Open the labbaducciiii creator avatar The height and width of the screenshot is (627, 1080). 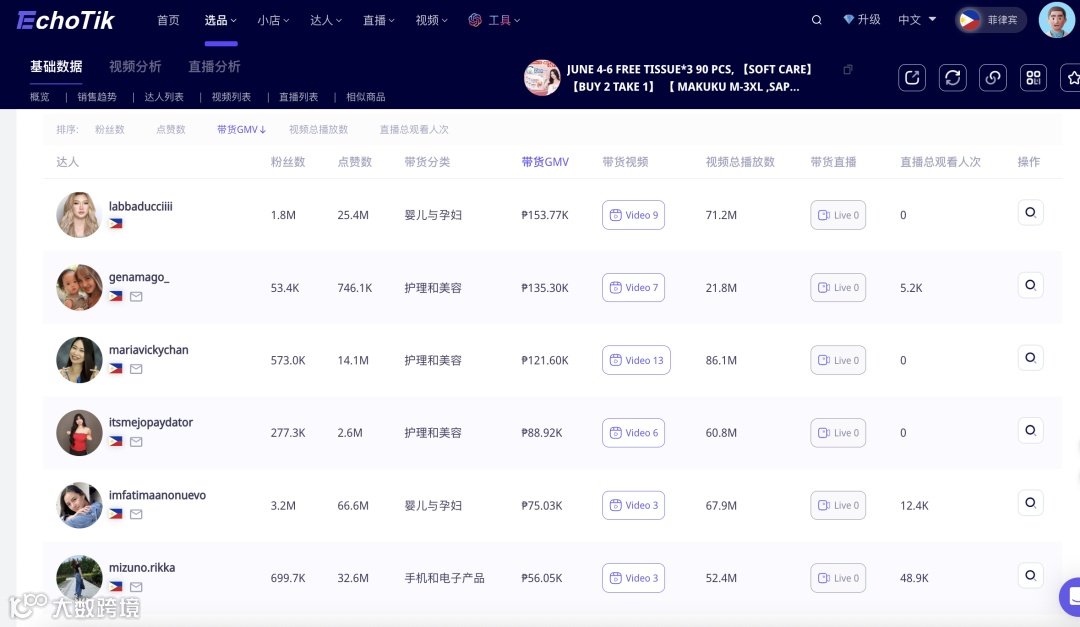pyautogui.click(x=79, y=215)
